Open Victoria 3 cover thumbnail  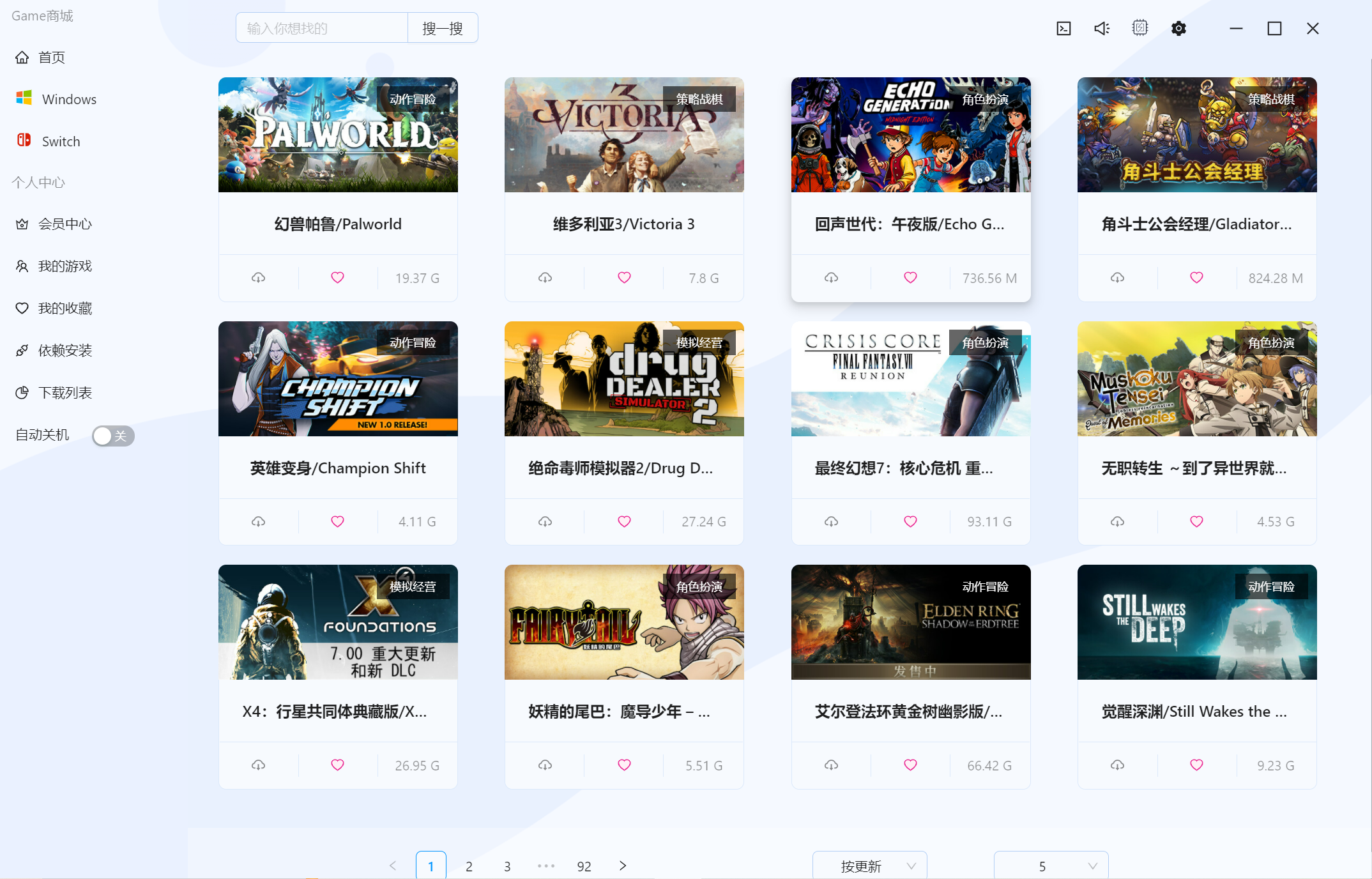624,135
